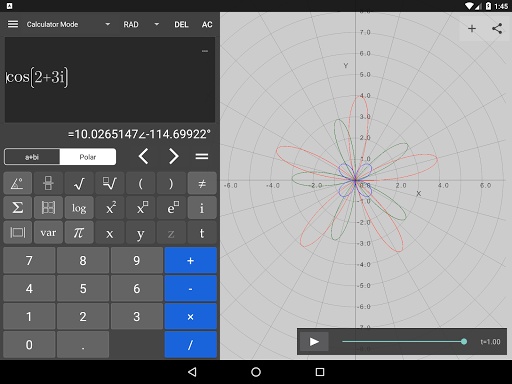Image resolution: width=512 pixels, height=384 pixels.
Task: Open the hamburger menu
Action: [13, 24]
